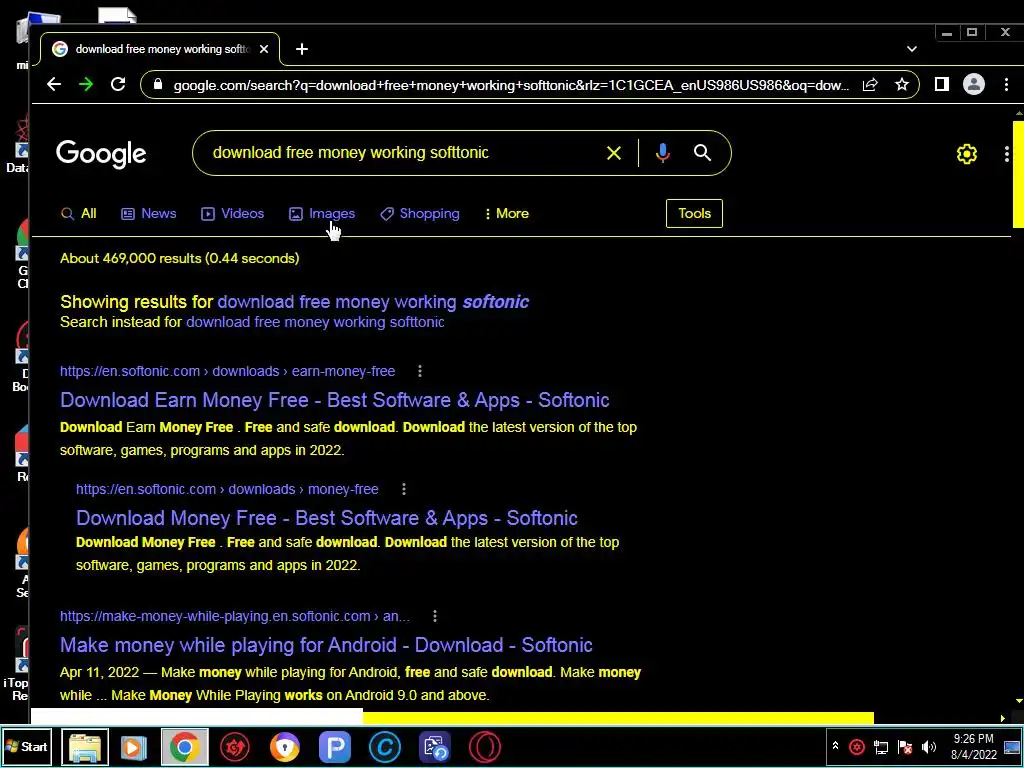Follow corrected 'softonic' results link

pyautogui.click(x=373, y=302)
